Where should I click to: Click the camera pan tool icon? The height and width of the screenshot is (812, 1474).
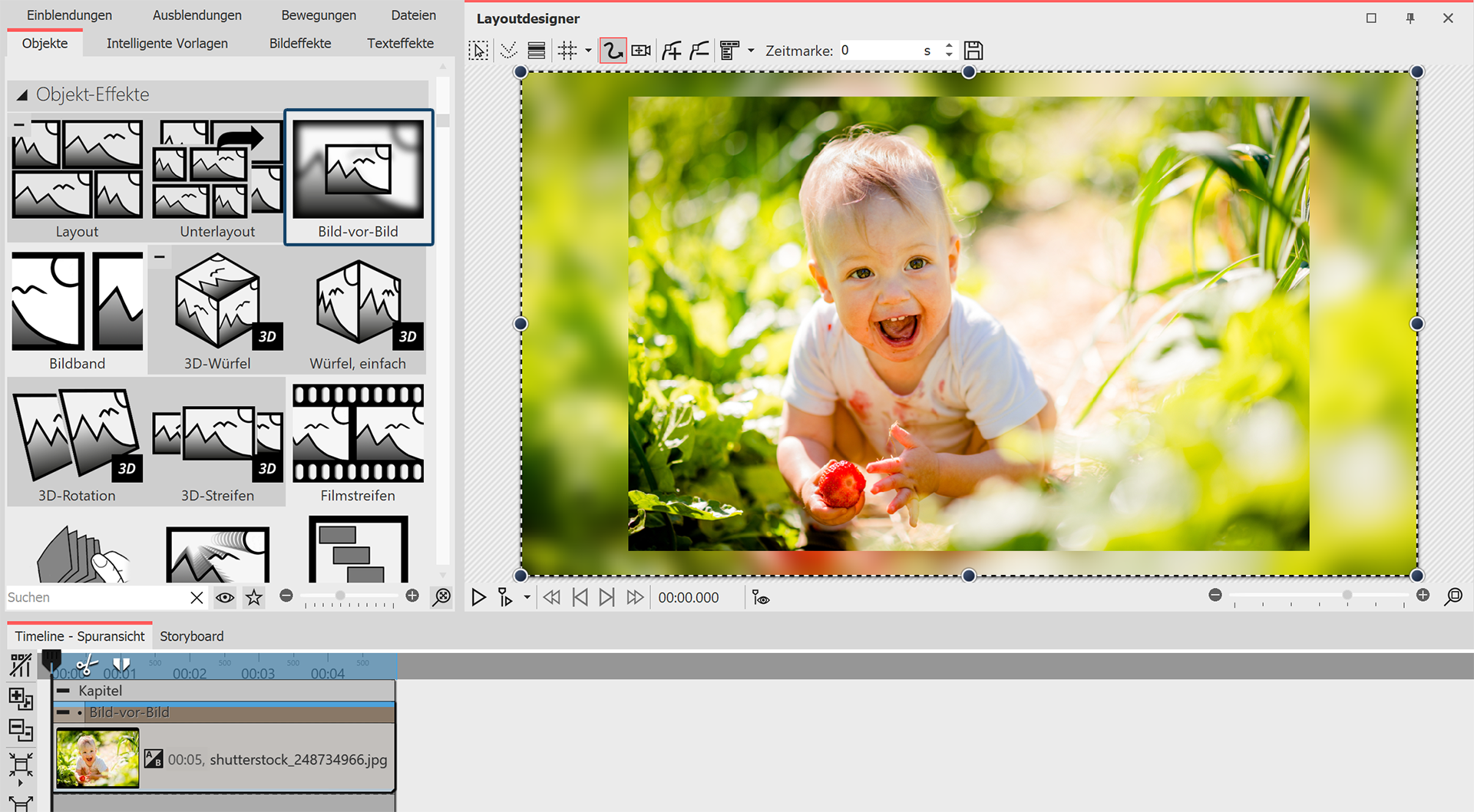pyautogui.click(x=641, y=51)
